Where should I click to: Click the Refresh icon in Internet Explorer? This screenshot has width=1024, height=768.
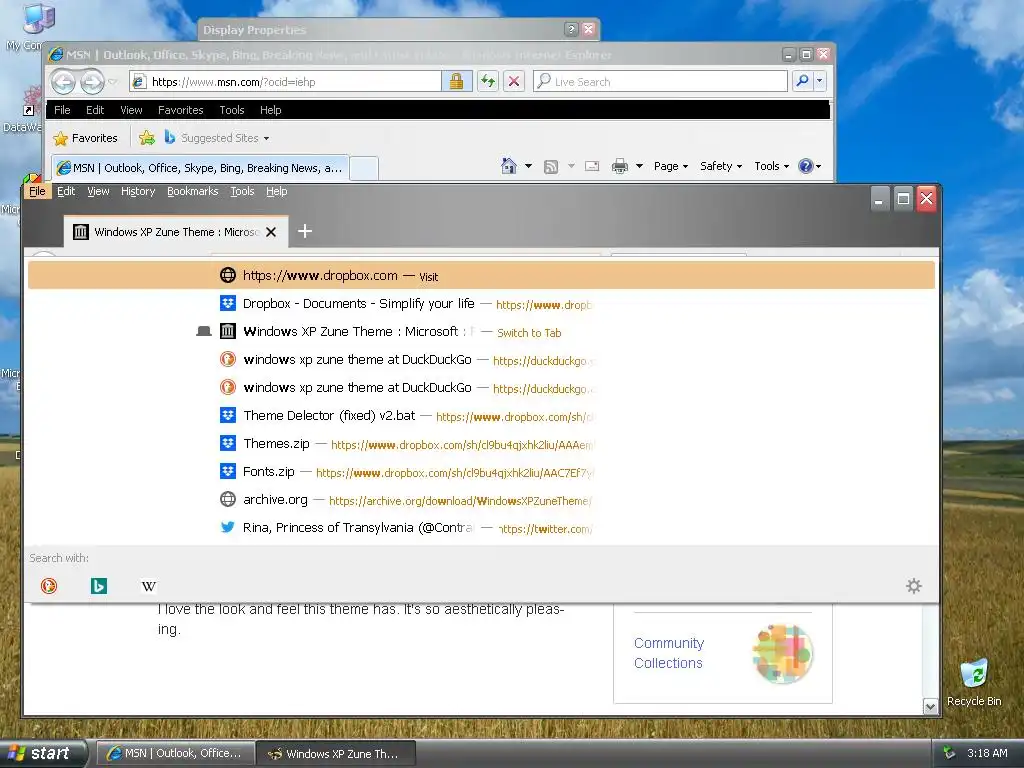pyautogui.click(x=488, y=82)
